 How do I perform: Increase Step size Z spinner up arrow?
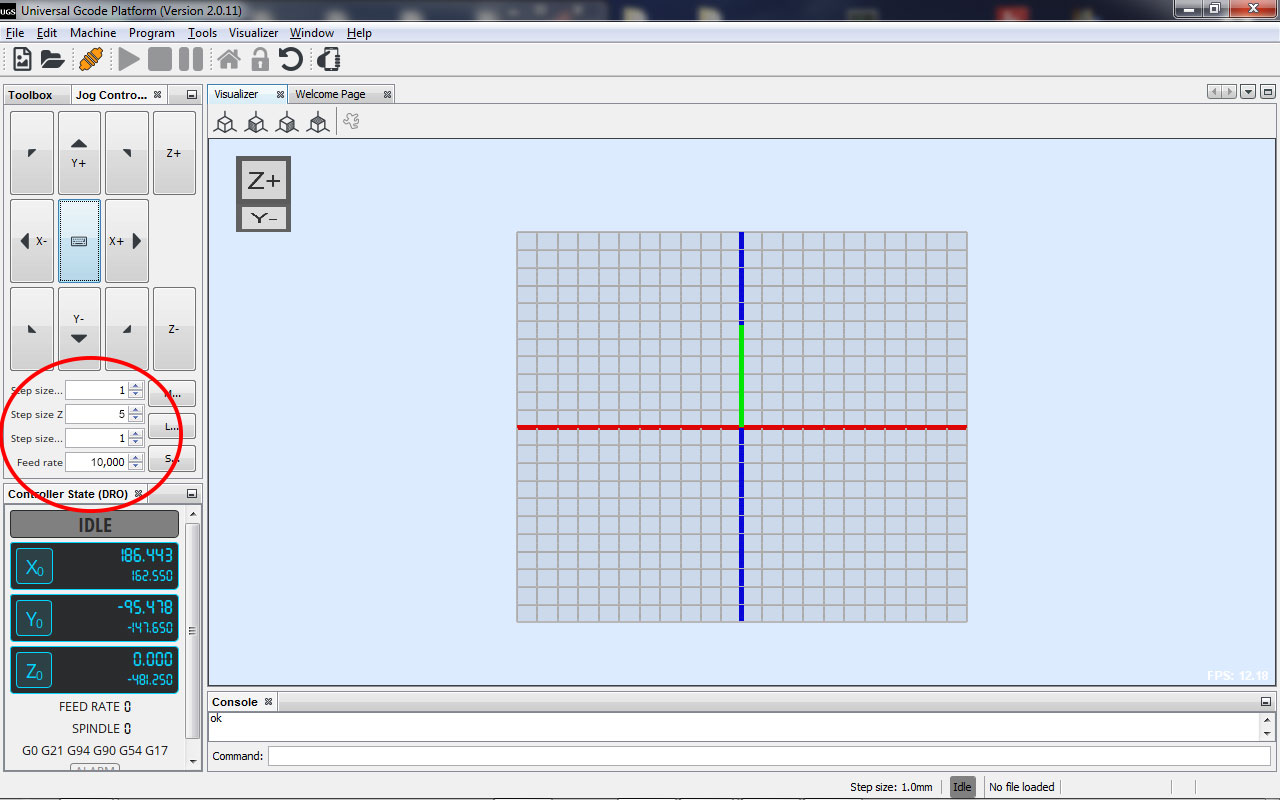(x=136, y=410)
